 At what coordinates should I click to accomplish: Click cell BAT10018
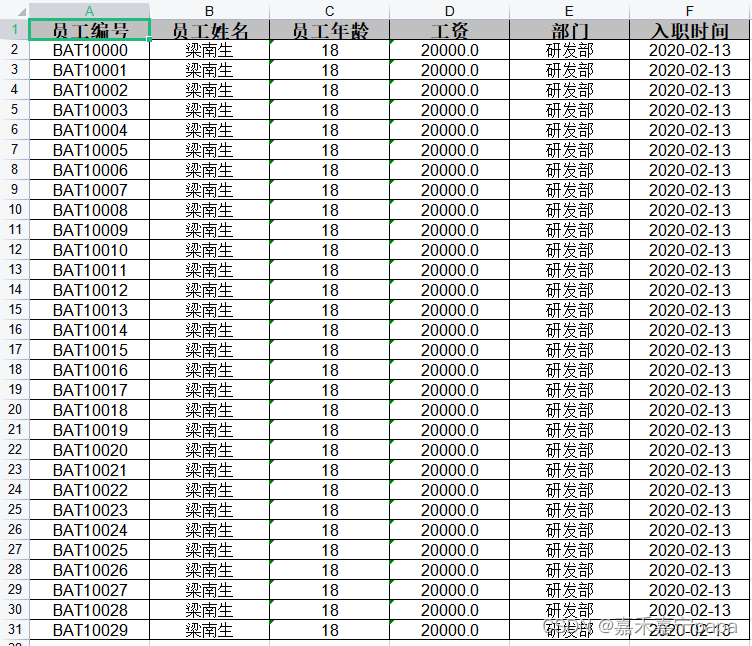[x=90, y=410]
